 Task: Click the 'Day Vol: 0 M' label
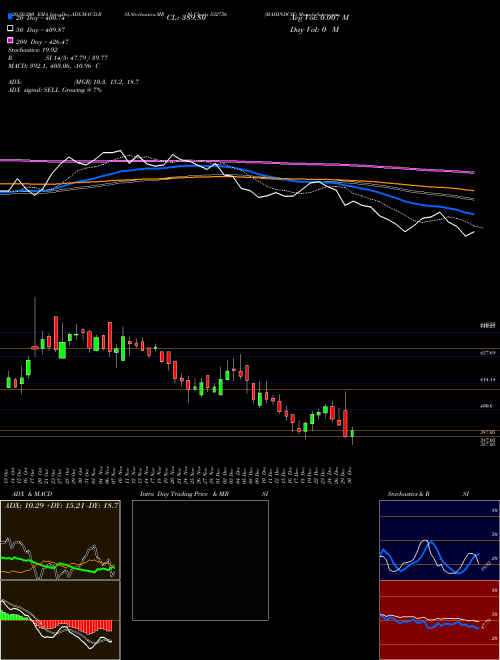coord(314,29)
